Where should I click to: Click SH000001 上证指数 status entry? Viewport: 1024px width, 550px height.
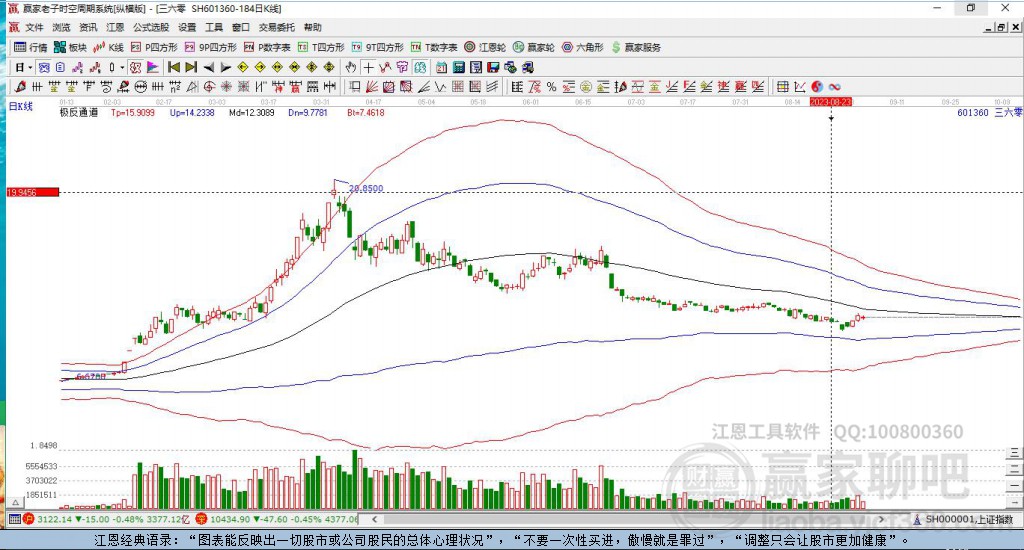tap(964, 519)
